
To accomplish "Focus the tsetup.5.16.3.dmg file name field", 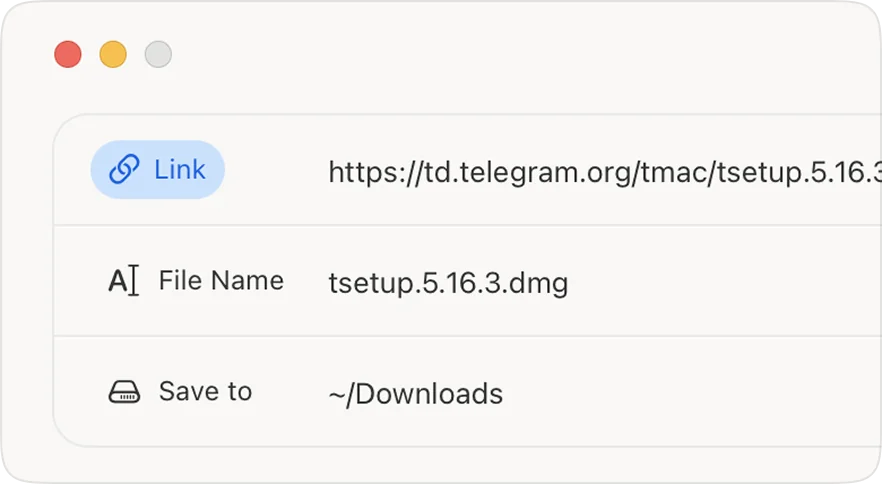I will [x=448, y=283].
